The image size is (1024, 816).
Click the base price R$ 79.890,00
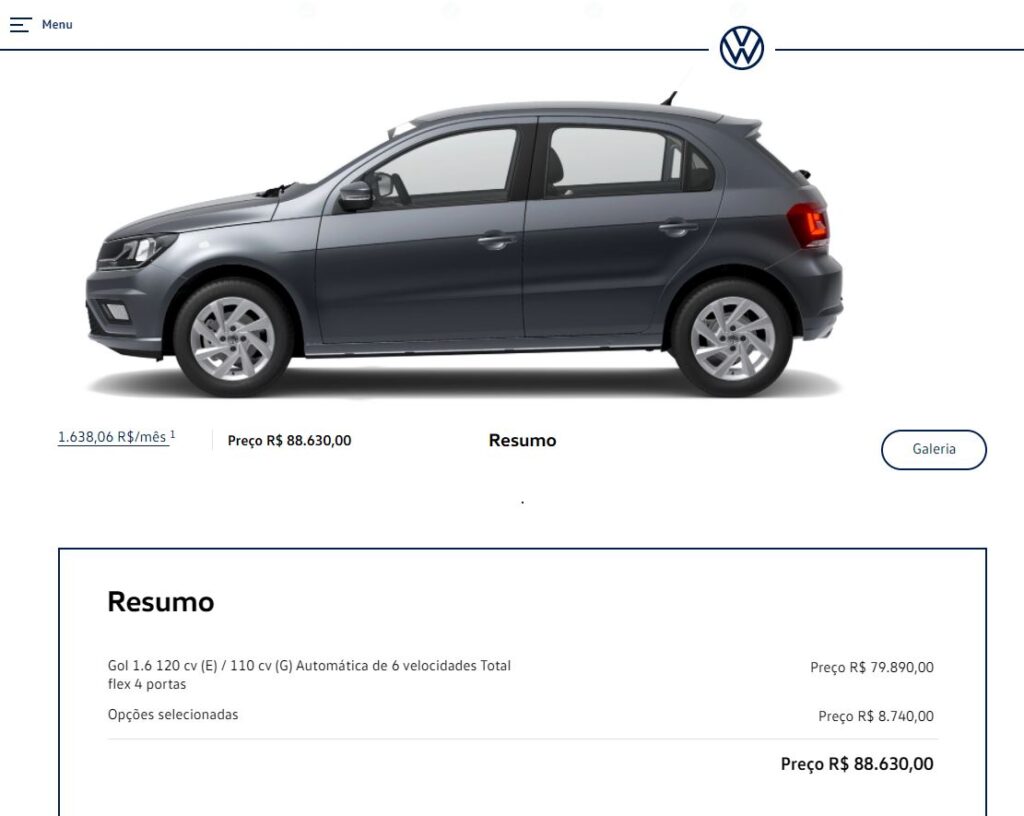coord(872,667)
